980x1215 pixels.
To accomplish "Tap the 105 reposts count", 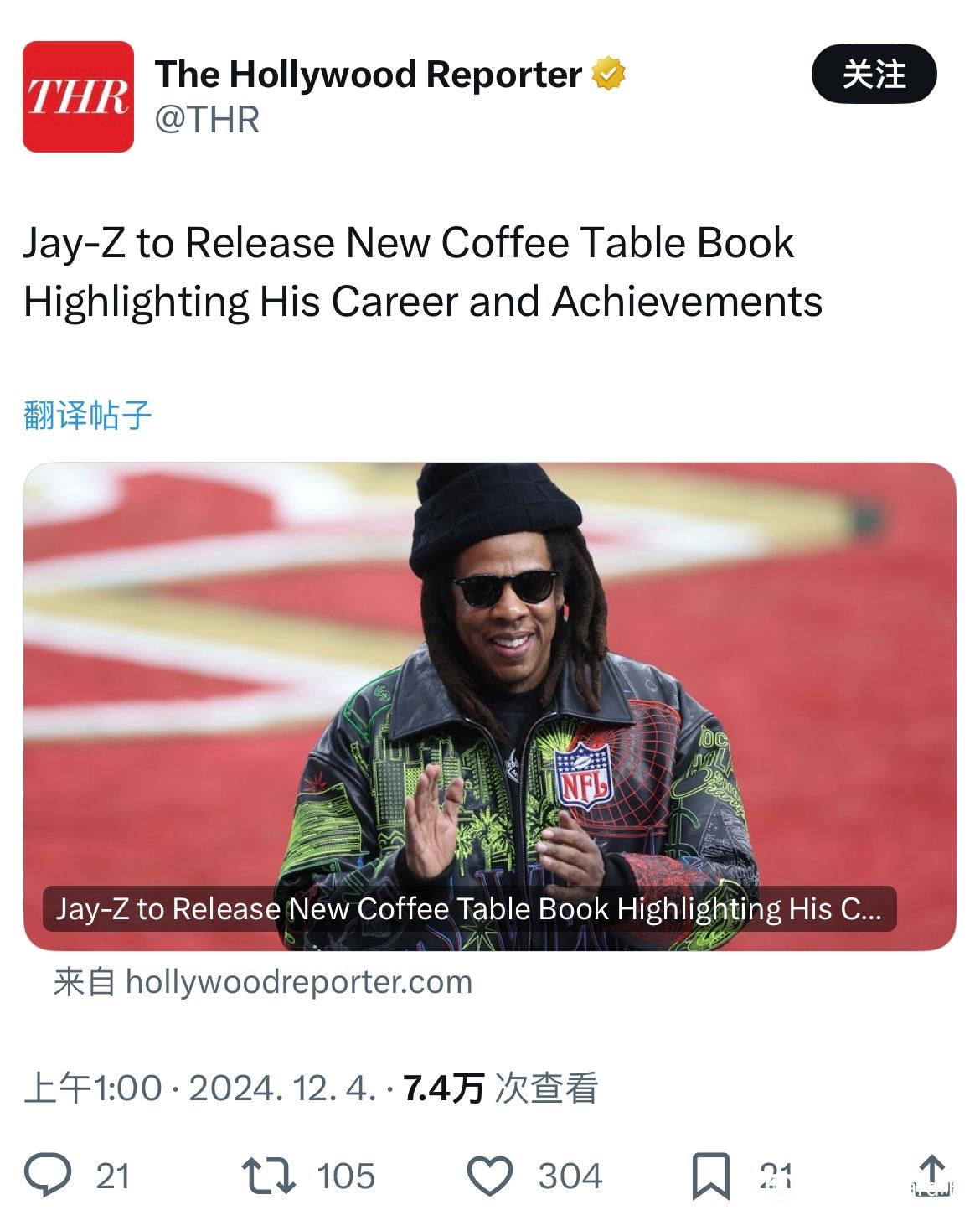I will tap(346, 1176).
